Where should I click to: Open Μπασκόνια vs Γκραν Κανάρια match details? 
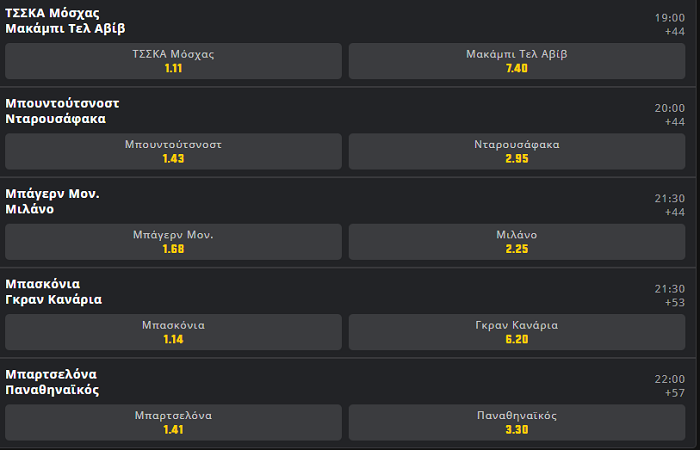(54, 292)
